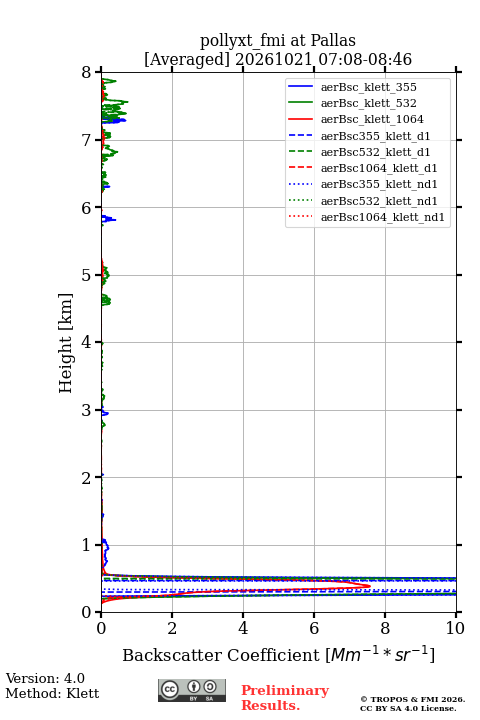Click the solid blue line sample in legend

tap(300, 87)
